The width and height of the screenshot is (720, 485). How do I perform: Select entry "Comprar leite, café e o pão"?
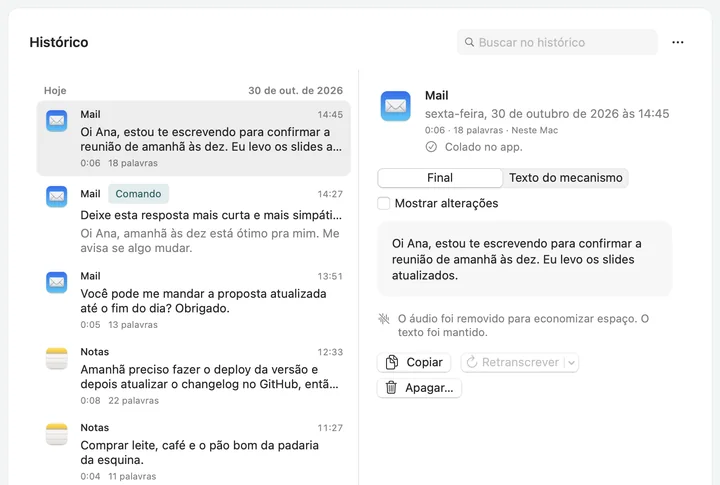tap(193, 451)
